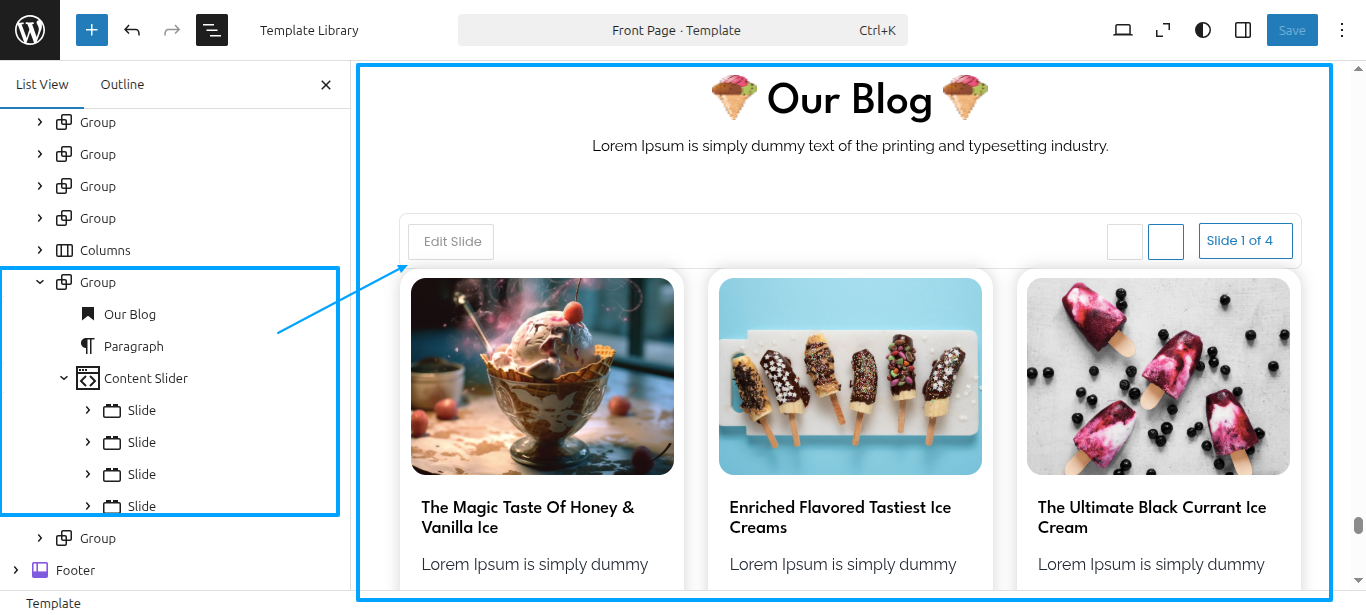Enter Zoom Out mode icon

click(x=1163, y=30)
